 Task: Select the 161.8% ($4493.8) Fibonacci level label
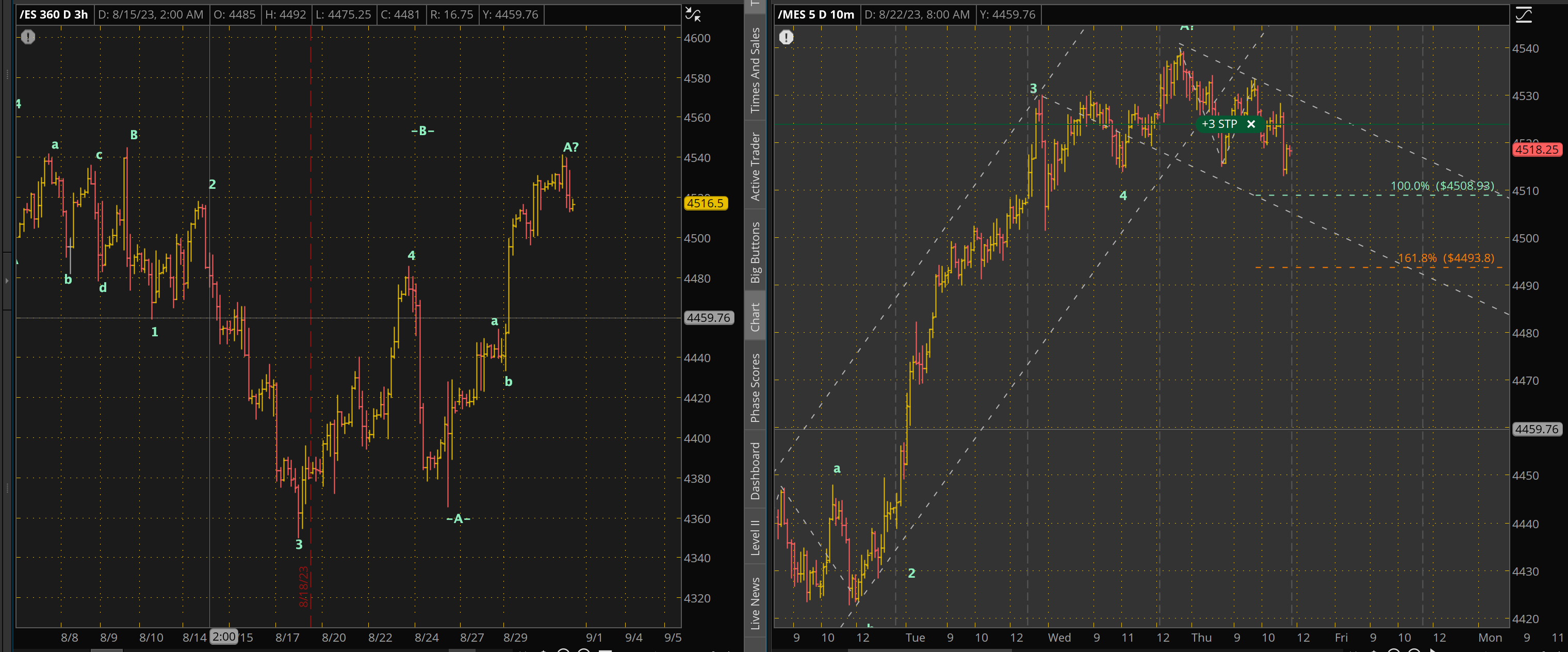coord(1446,258)
